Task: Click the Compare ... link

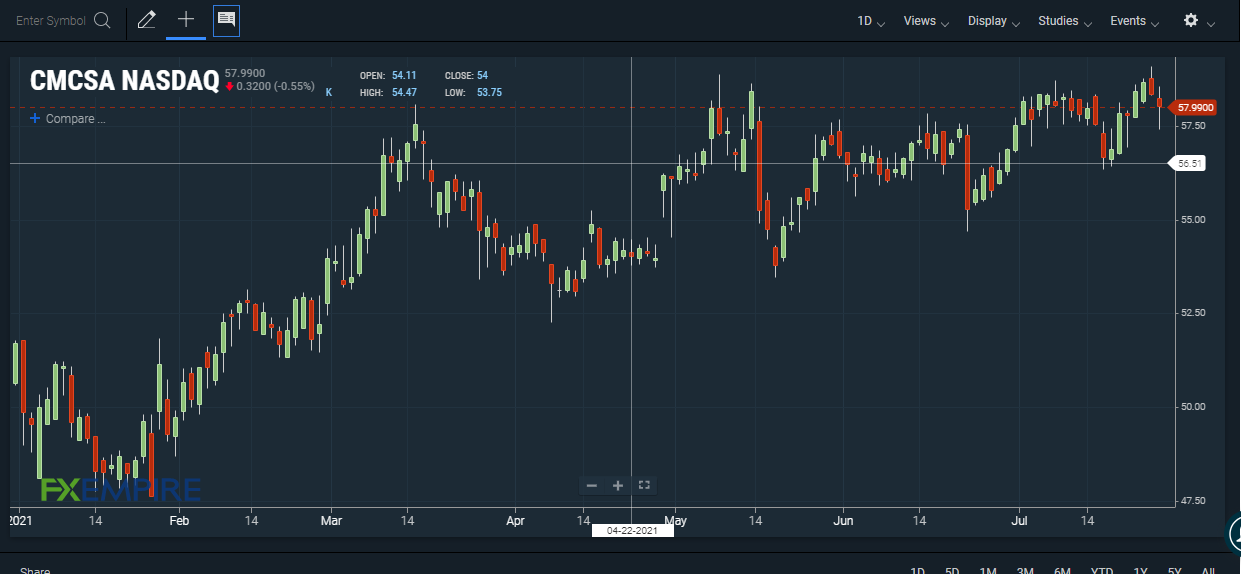Action: pyautogui.click(x=76, y=119)
